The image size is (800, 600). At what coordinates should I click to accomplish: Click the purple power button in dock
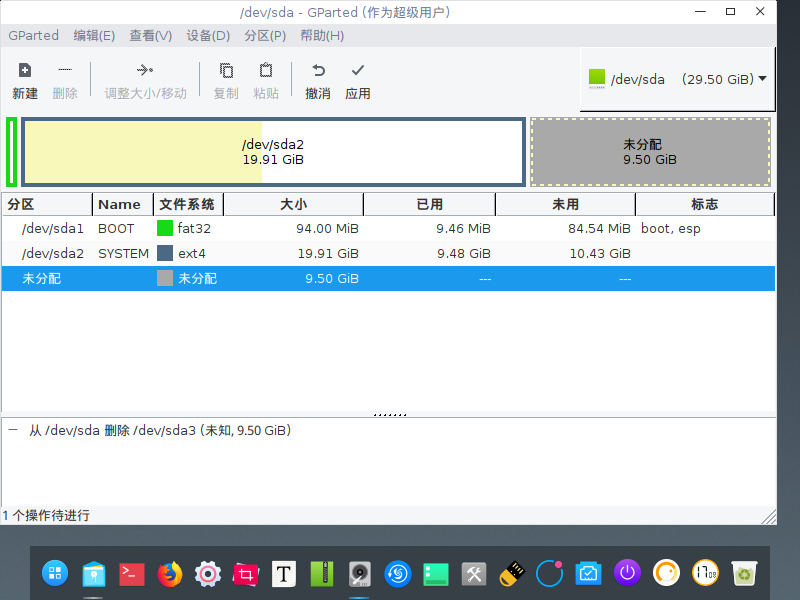tap(627, 573)
